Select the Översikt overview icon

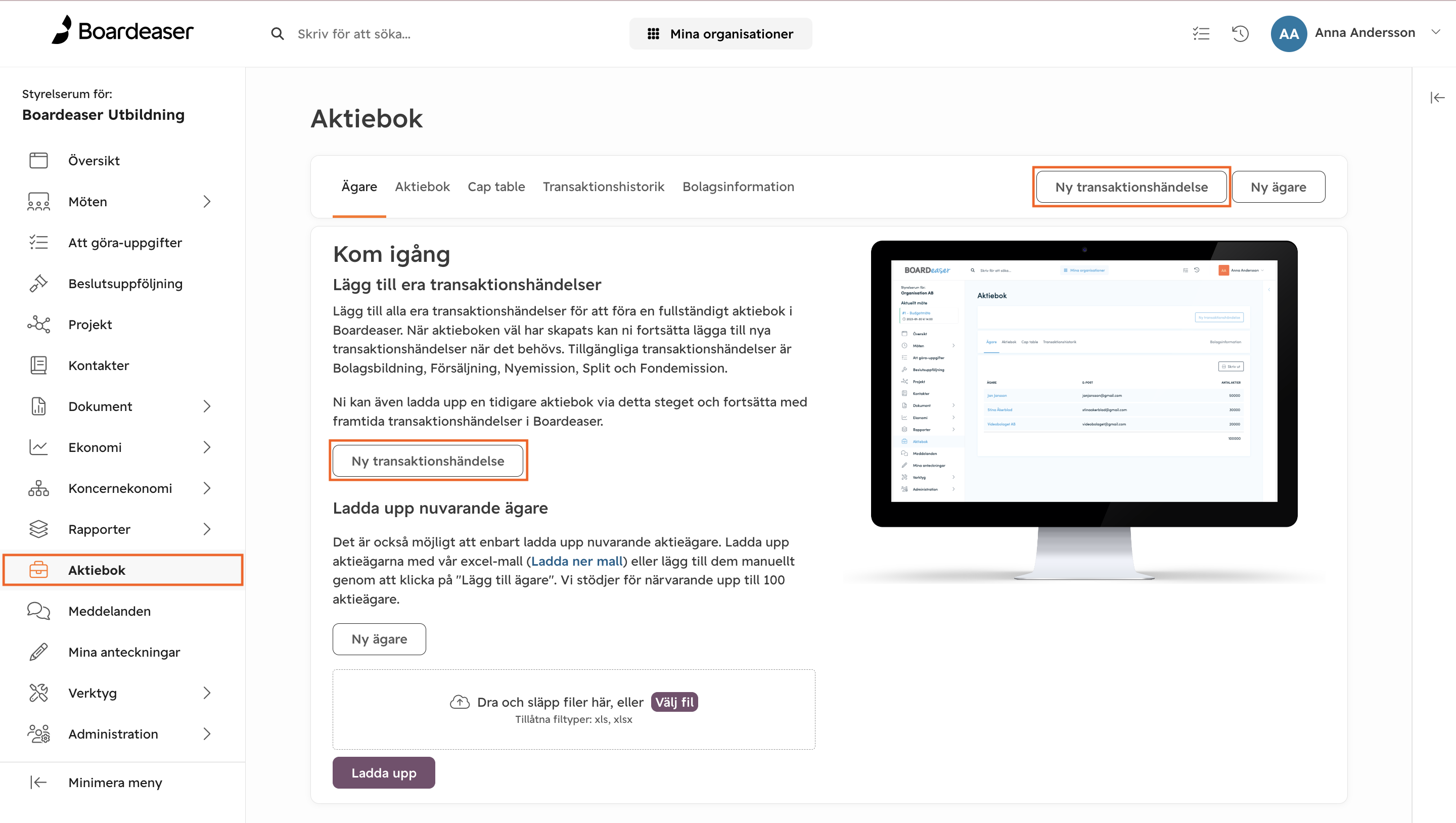tap(38, 161)
